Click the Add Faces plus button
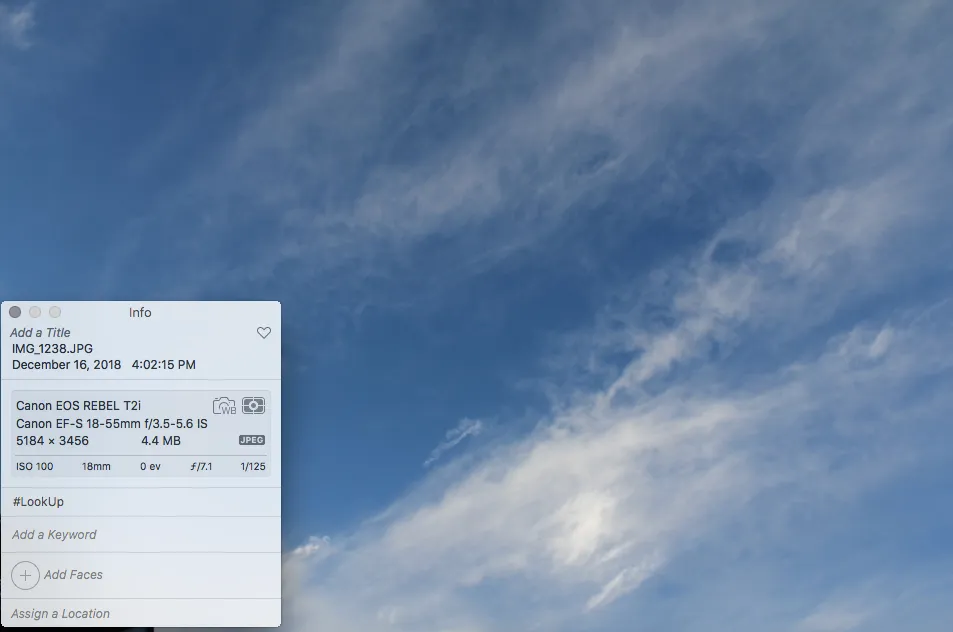This screenshot has height=632, width=953. click(26, 575)
